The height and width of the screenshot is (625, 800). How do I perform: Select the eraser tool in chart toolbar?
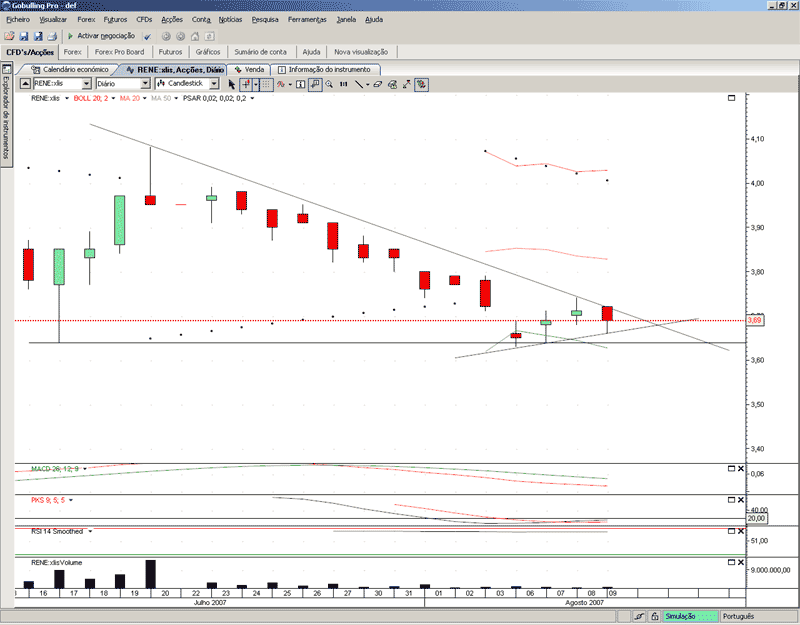tap(378, 84)
